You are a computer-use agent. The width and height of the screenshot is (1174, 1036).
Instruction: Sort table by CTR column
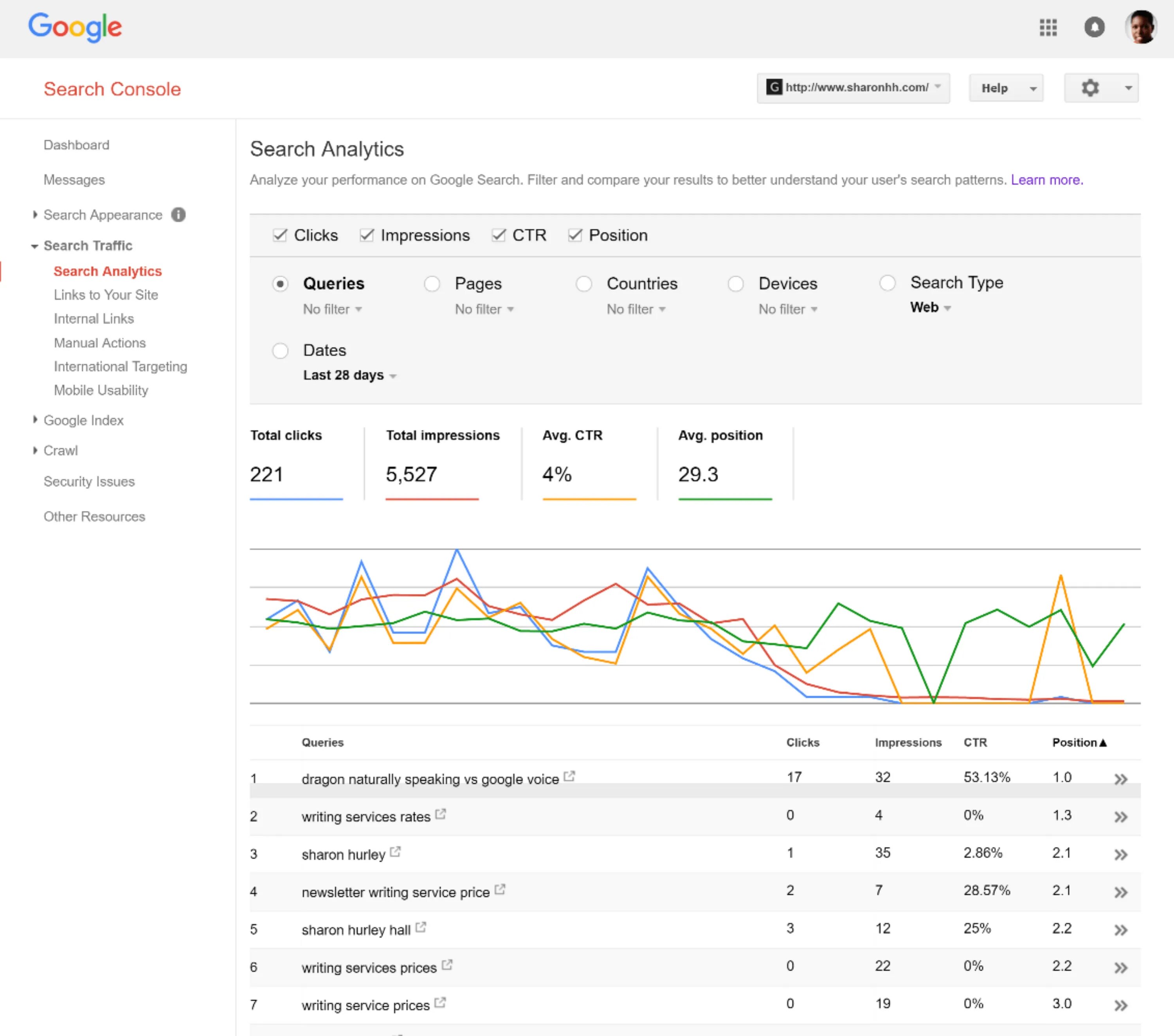pos(975,742)
